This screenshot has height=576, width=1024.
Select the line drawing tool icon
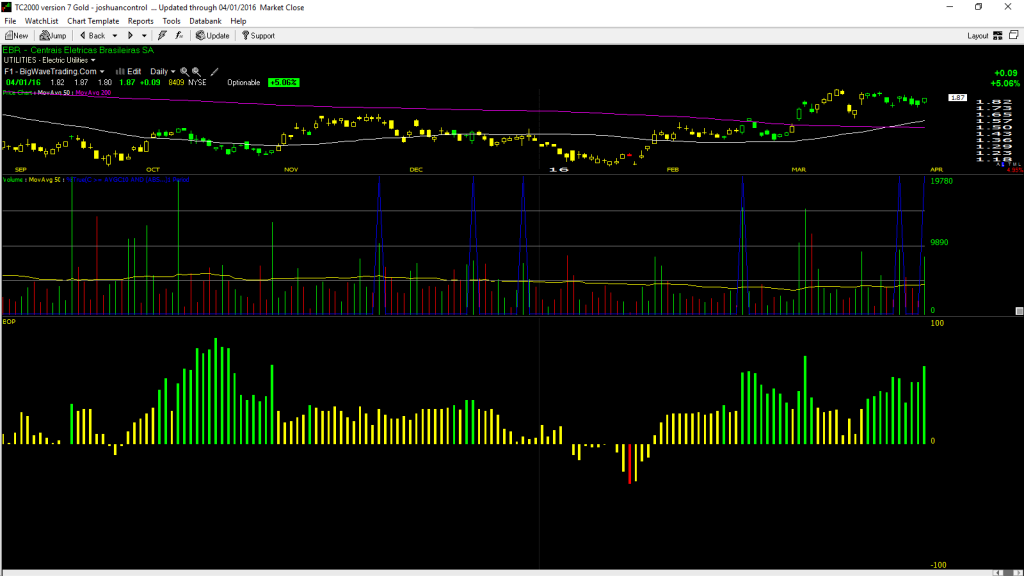(x=214, y=72)
